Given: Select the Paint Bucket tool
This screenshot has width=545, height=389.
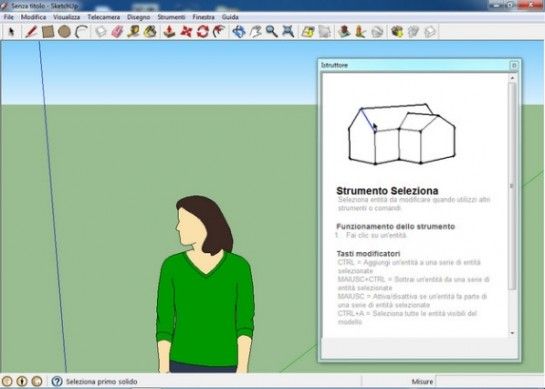Looking at the screenshot, I should pos(150,32).
